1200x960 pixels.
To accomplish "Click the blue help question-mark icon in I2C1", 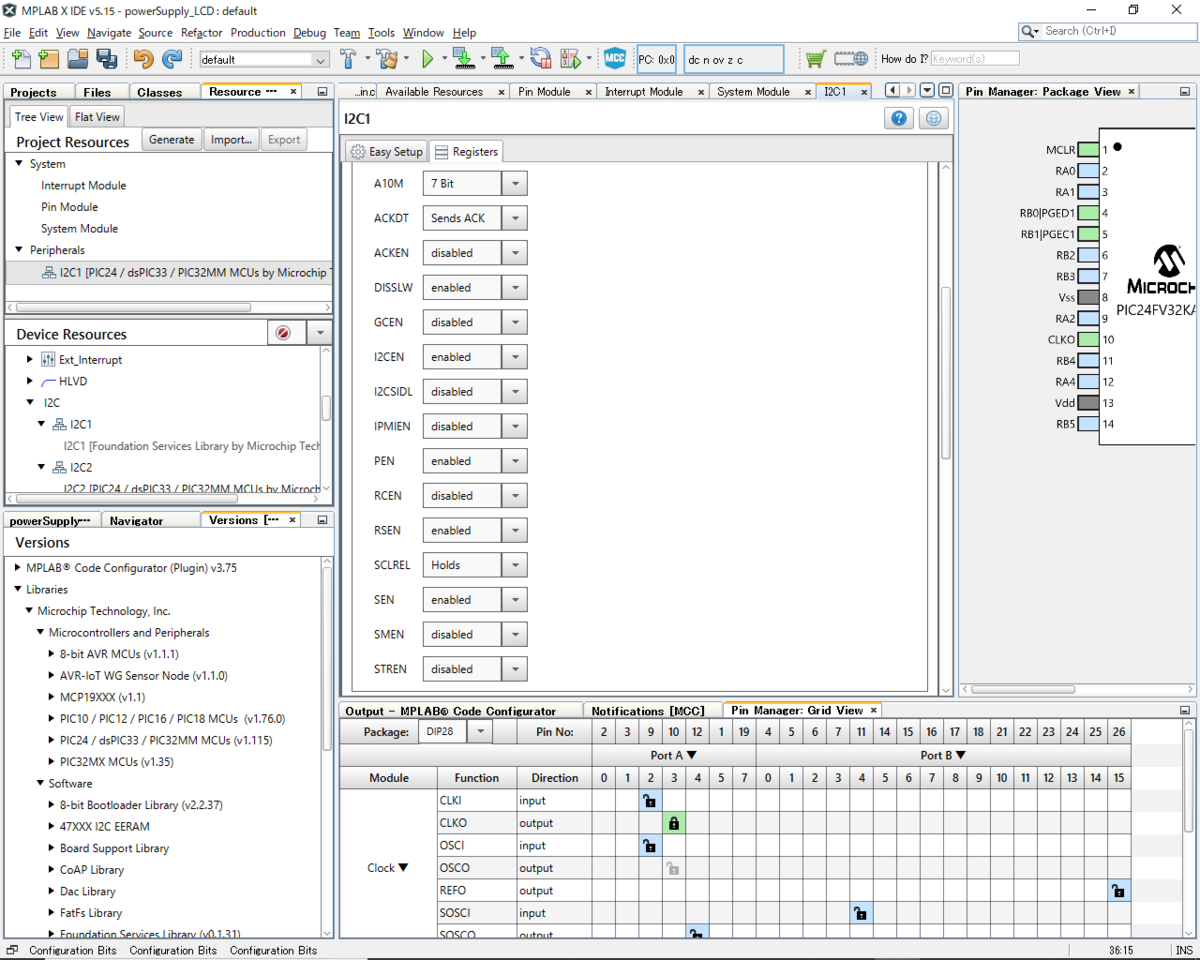I will (900, 118).
